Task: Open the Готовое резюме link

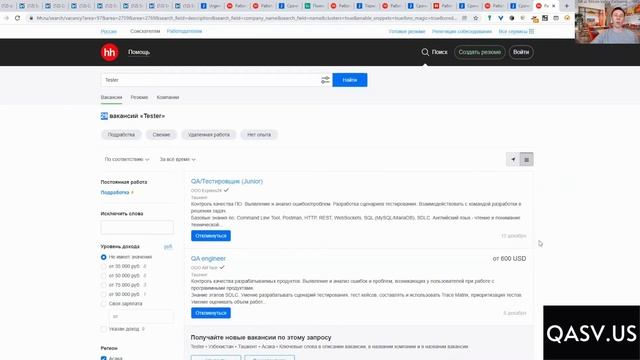Action: click(x=407, y=31)
